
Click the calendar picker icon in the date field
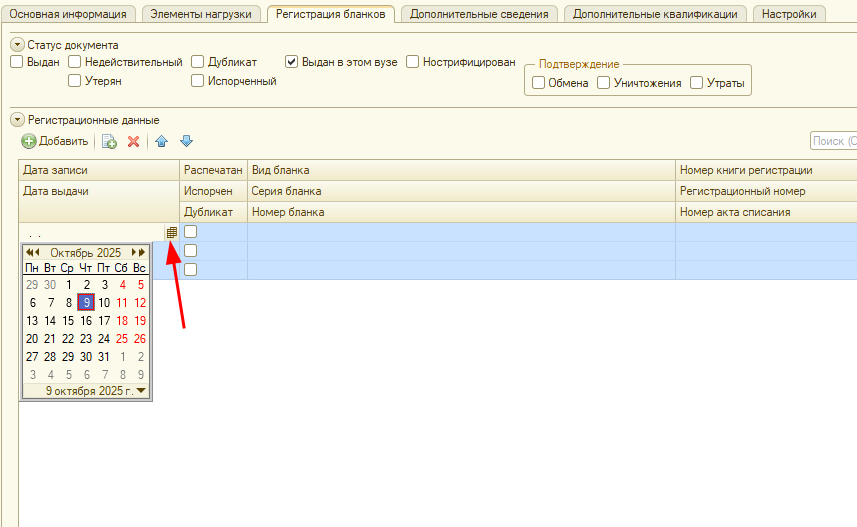171,232
